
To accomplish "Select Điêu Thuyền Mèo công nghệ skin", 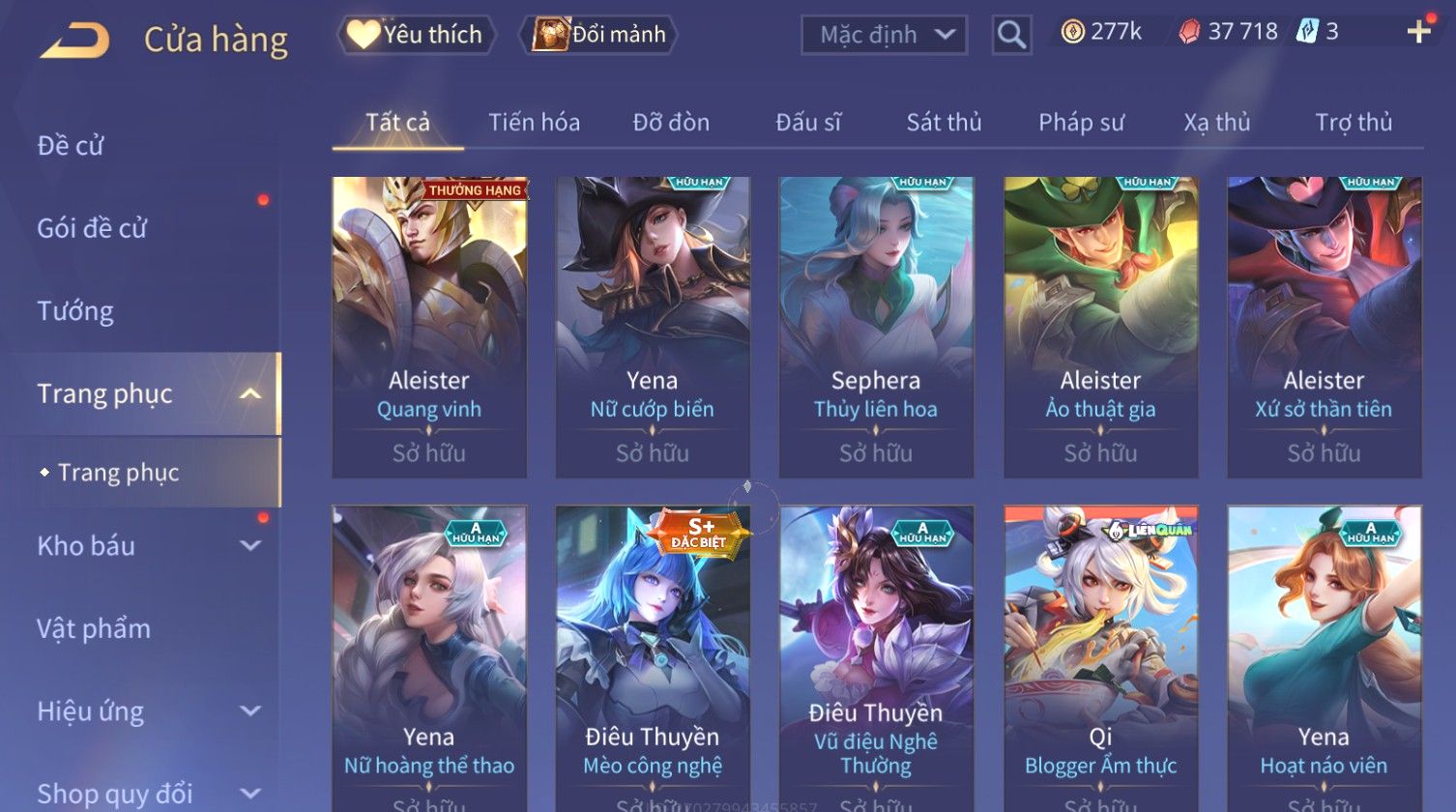I will [x=653, y=658].
